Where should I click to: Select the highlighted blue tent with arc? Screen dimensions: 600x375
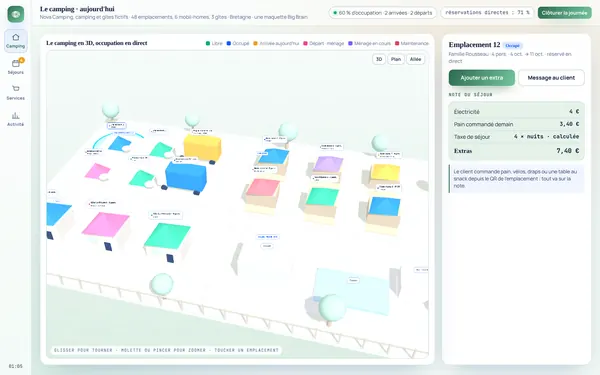(119, 143)
